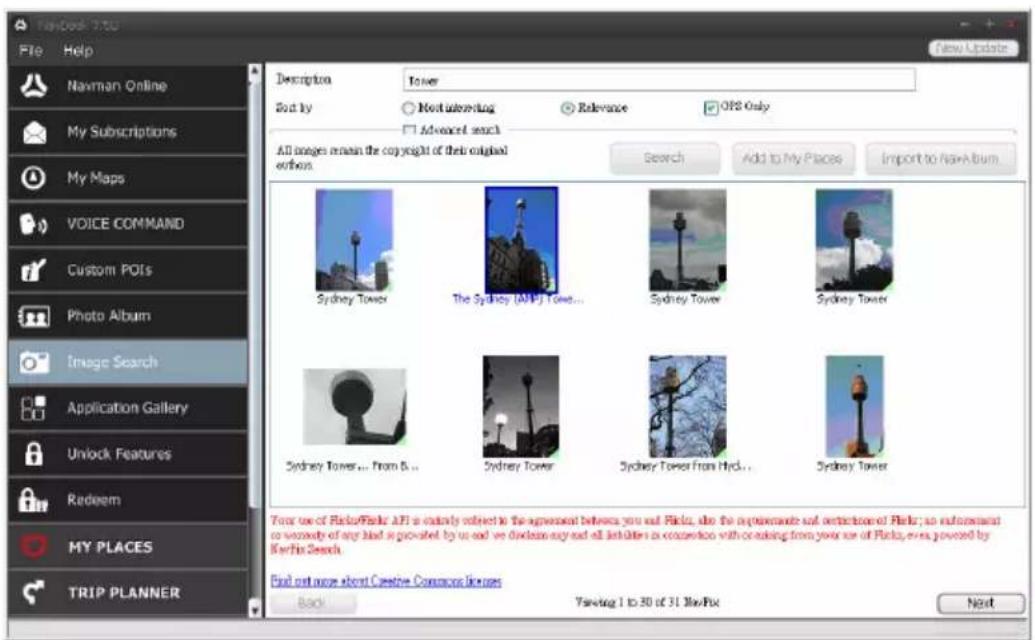The width and height of the screenshot is (1035, 640).
Task: Open the Creative Commons licenses link
Action: coord(386,581)
